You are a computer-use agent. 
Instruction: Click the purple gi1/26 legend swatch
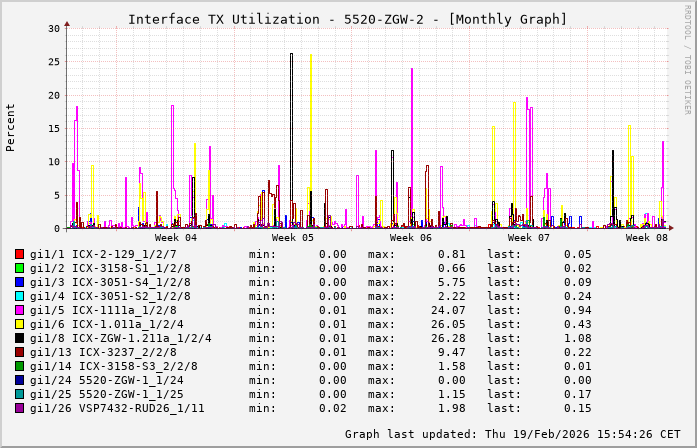(20, 408)
